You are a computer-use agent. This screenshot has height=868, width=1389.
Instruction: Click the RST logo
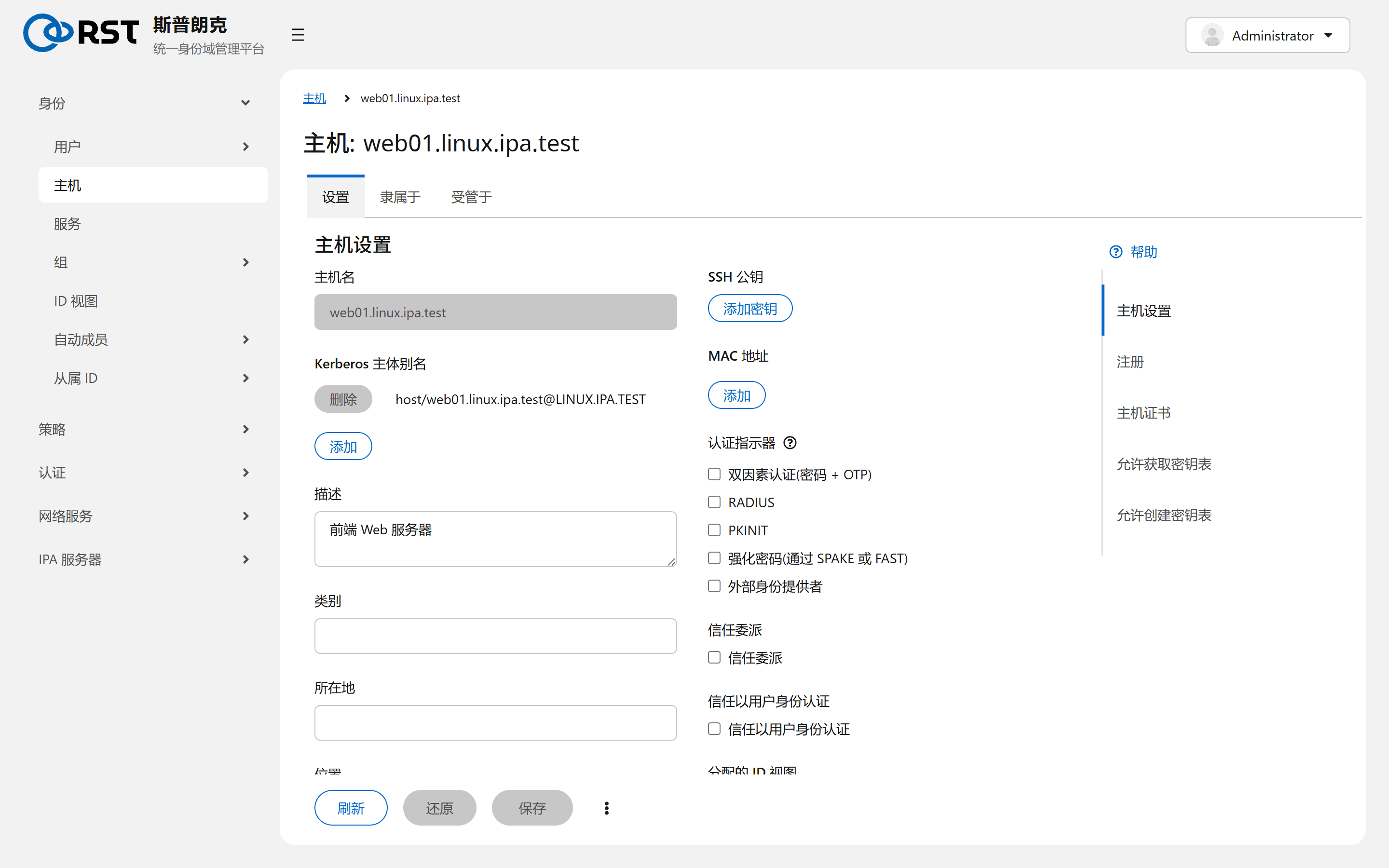tap(81, 33)
